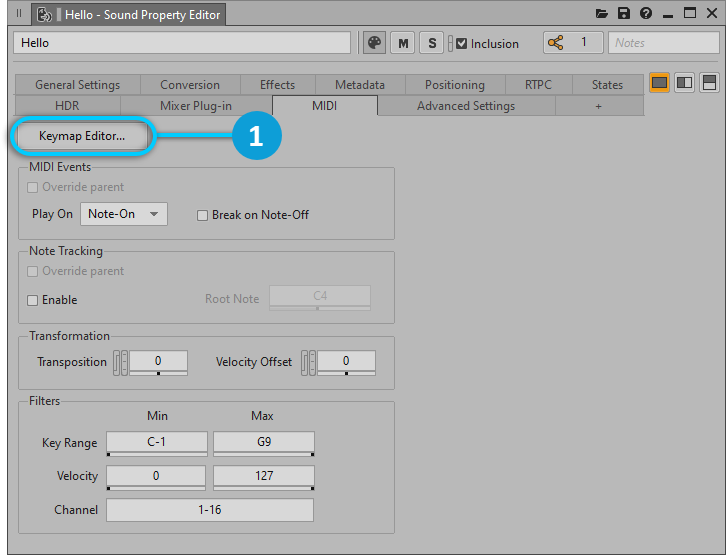Open the Effects tab
The width and height of the screenshot is (726, 555).
[x=277, y=85]
